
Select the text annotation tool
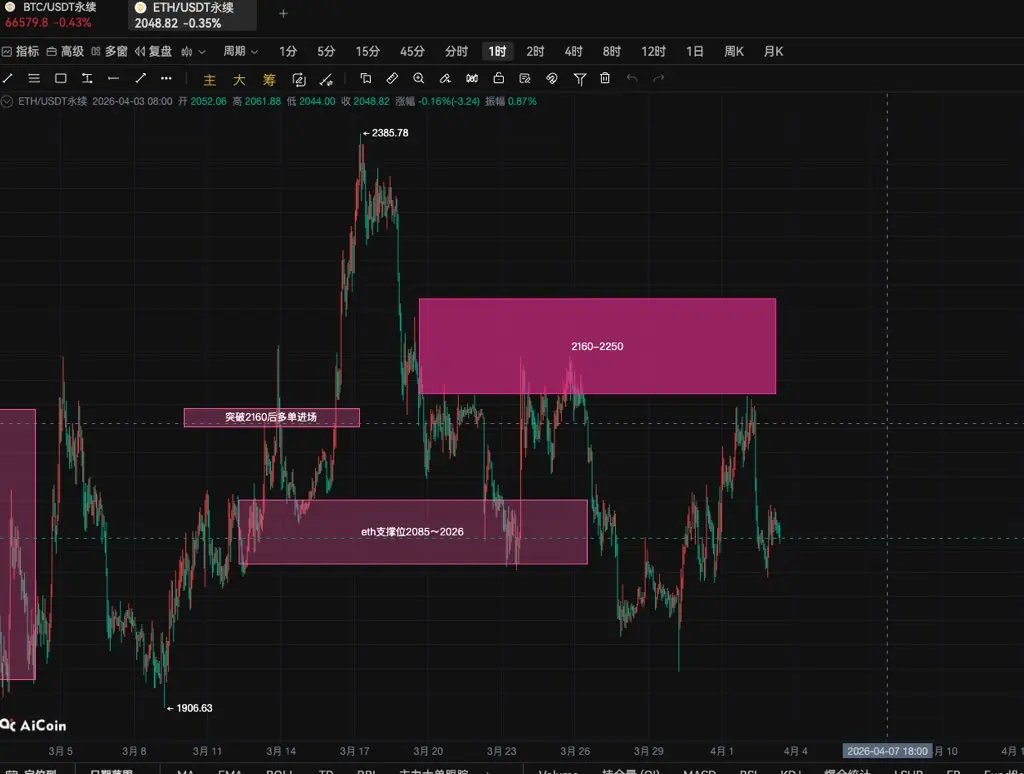click(87, 78)
